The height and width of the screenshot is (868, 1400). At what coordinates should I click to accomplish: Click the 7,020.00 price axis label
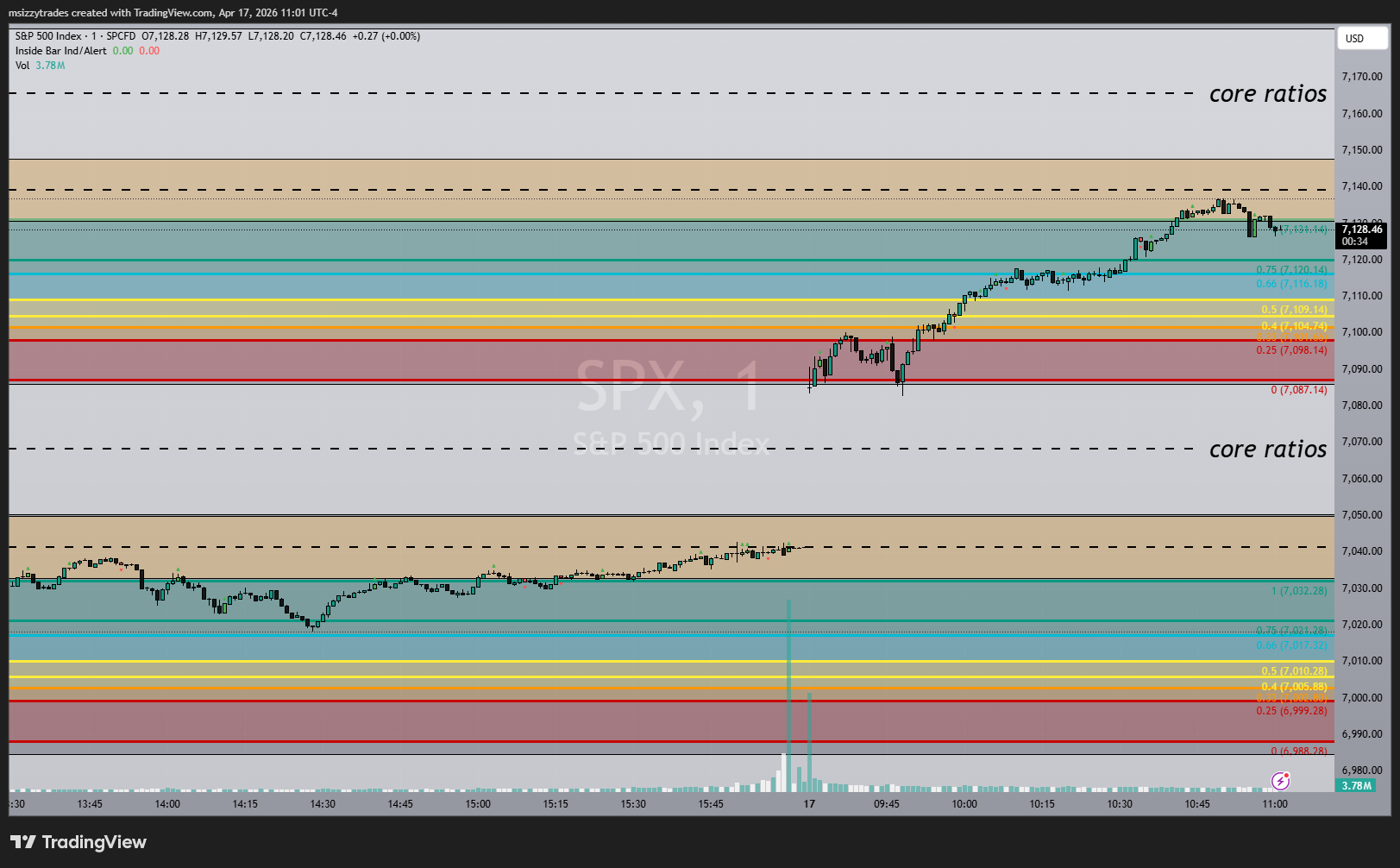click(x=1362, y=625)
